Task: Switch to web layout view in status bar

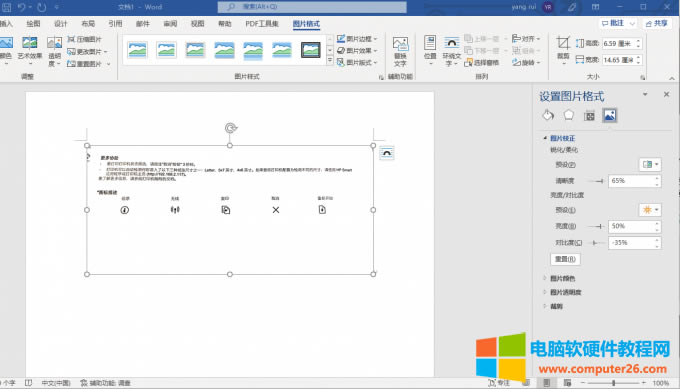Action: click(567, 383)
